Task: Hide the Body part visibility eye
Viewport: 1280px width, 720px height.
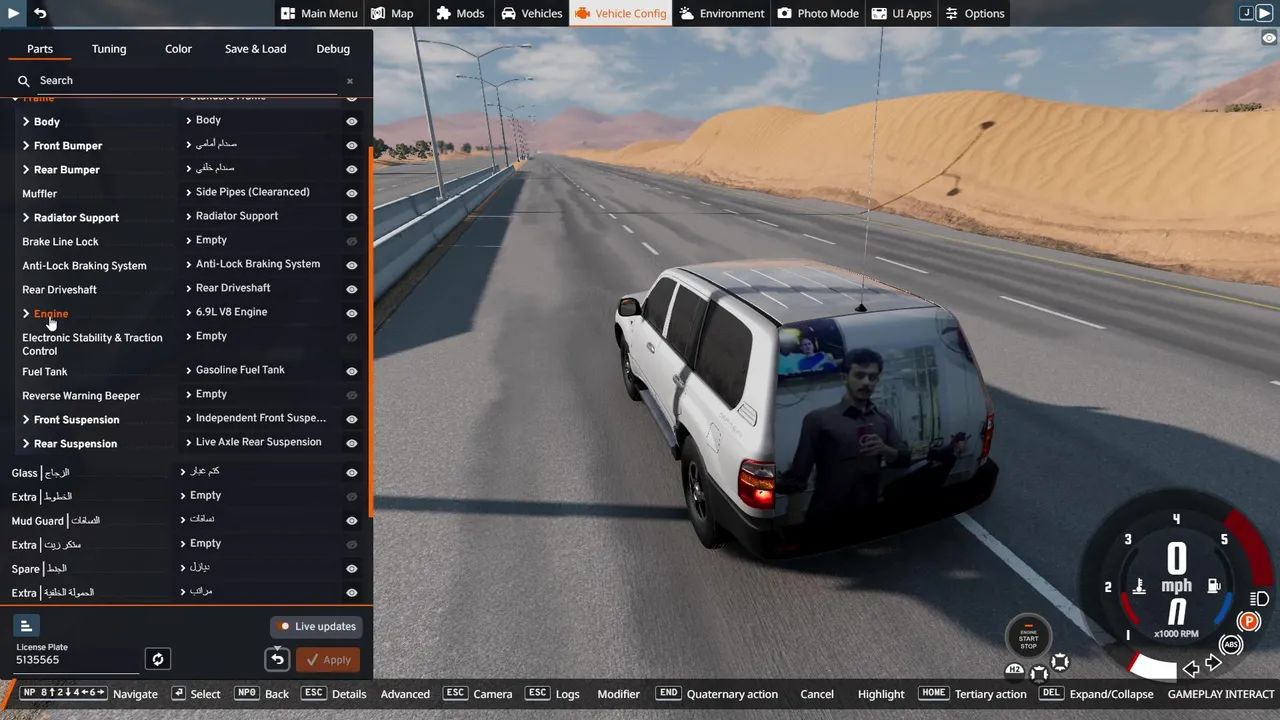Action: pyautogui.click(x=352, y=120)
